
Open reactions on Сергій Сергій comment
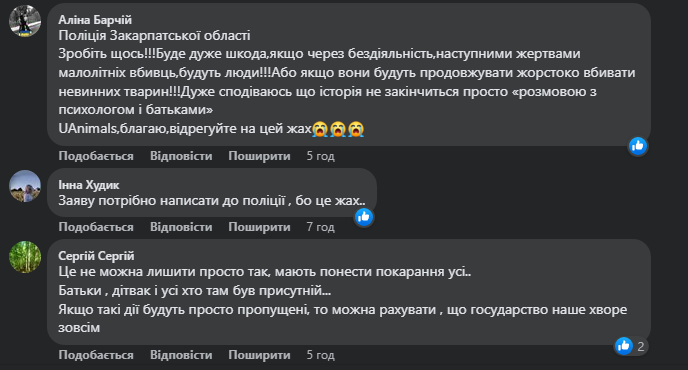630,346
